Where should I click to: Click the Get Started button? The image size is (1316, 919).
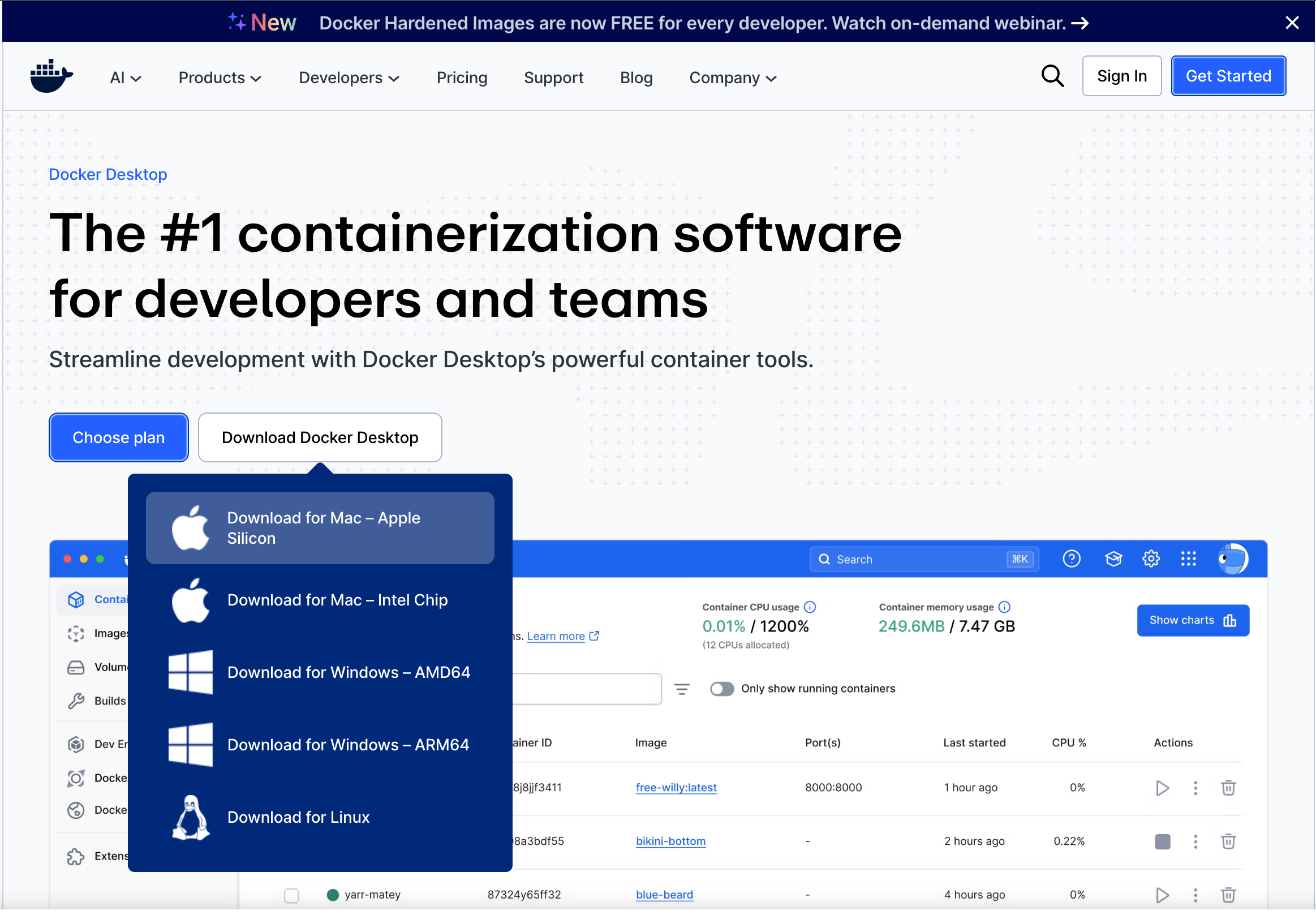tap(1228, 76)
